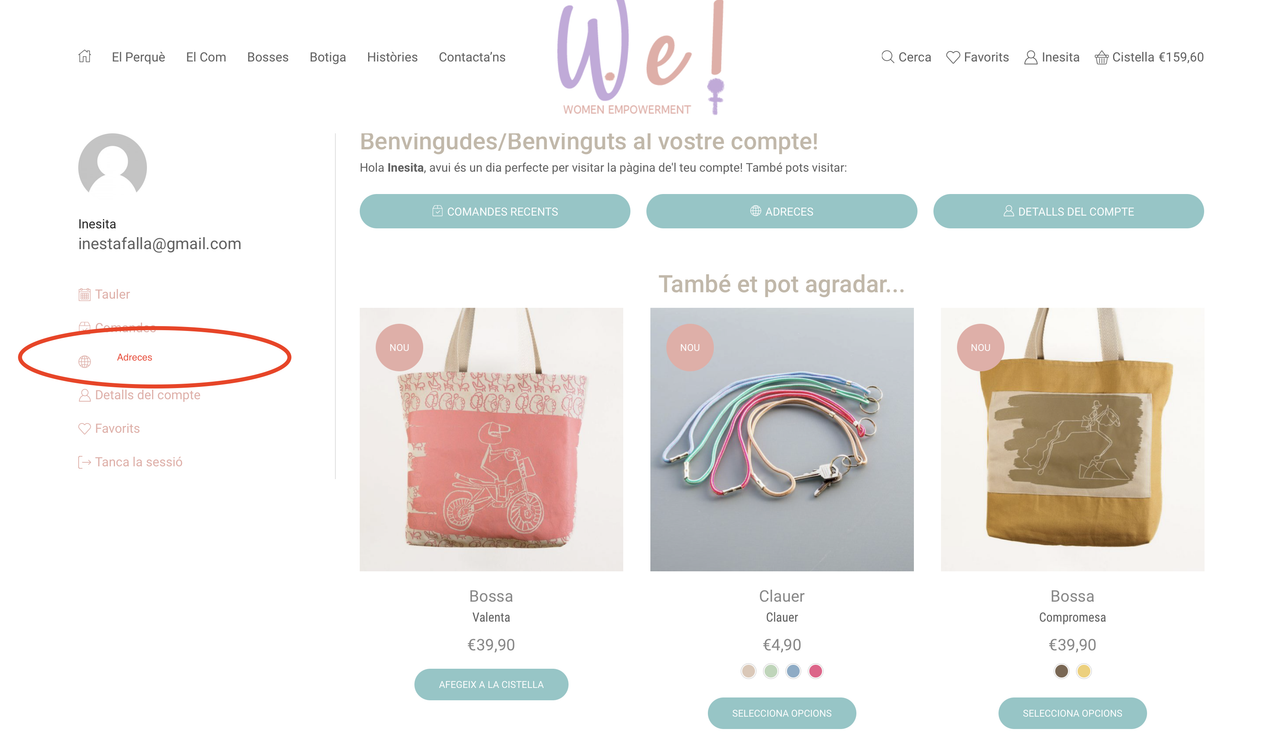Open the Cerca search magnifier icon
1280x737 pixels.
tap(887, 57)
